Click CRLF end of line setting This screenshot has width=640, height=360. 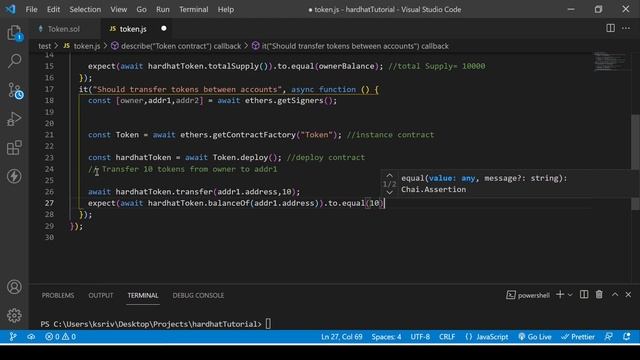(447, 337)
